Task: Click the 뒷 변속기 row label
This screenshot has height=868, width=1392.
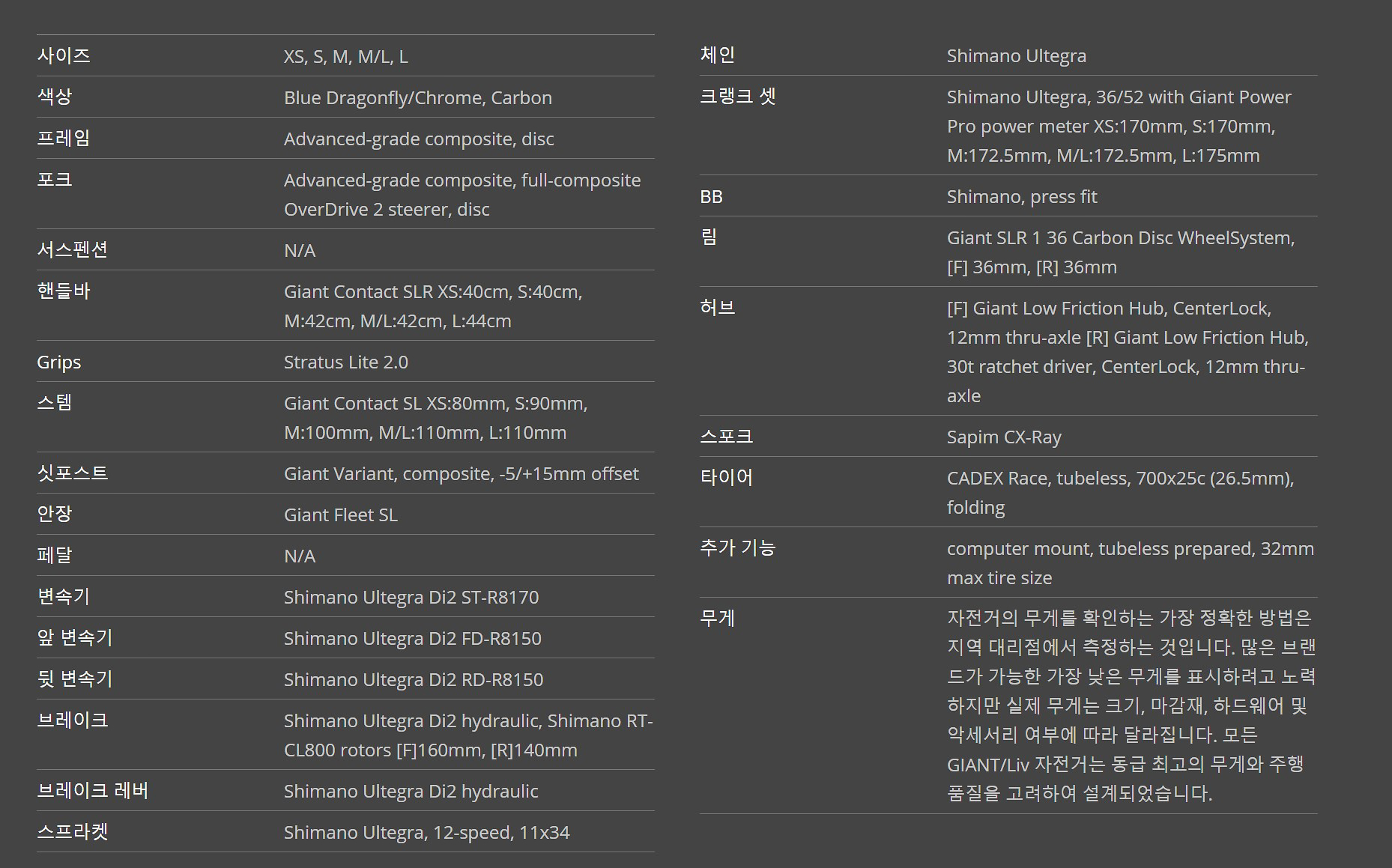Action: pos(75,679)
